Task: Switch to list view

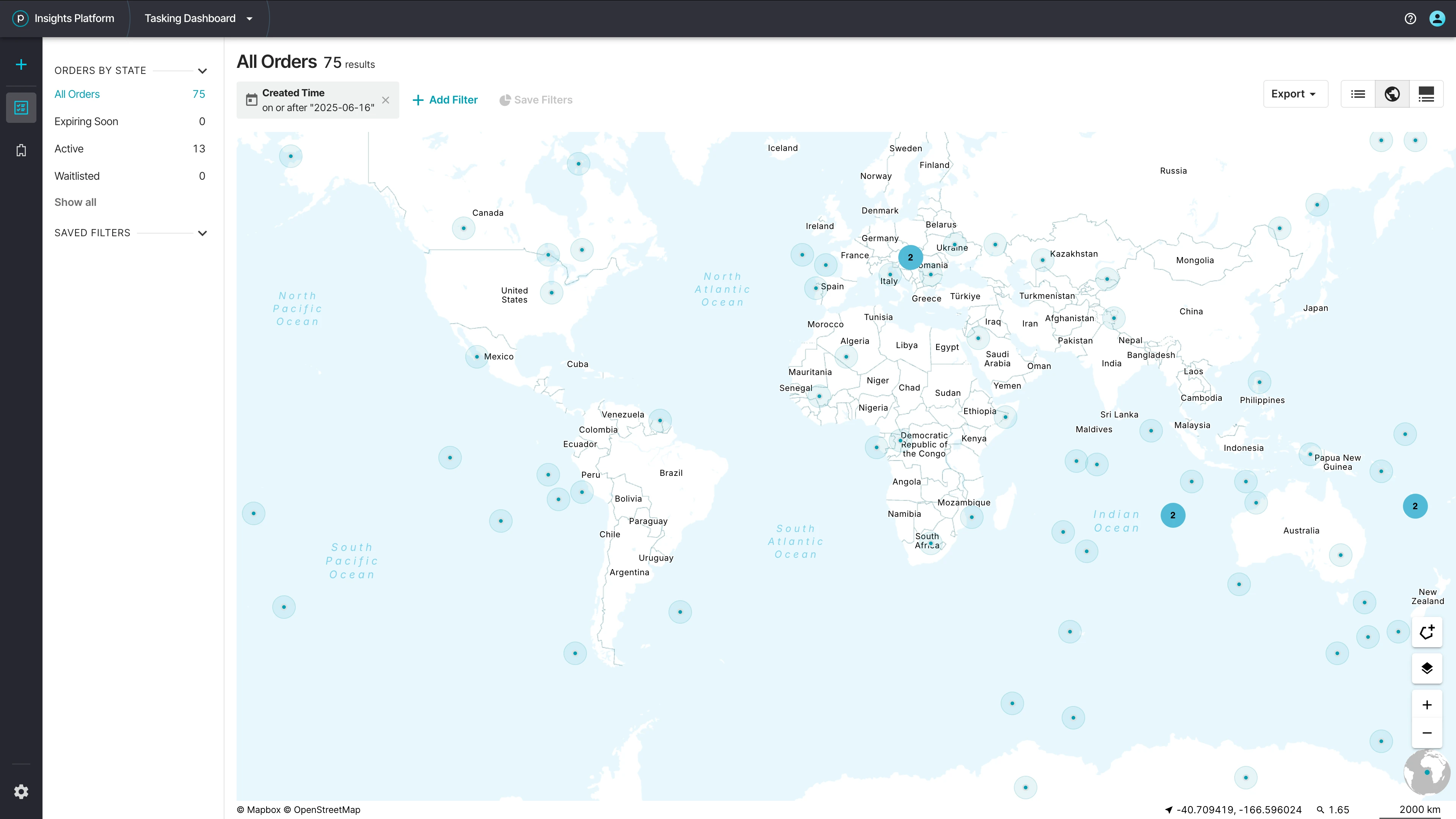Action: pyautogui.click(x=1358, y=94)
